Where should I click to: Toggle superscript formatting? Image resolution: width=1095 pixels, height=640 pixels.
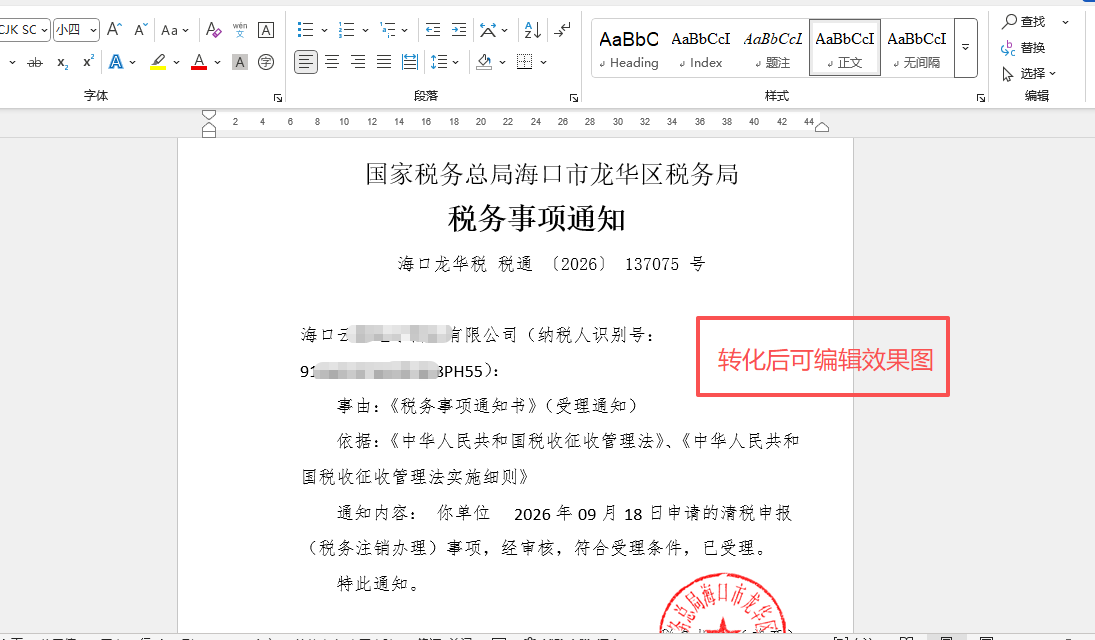coord(88,62)
